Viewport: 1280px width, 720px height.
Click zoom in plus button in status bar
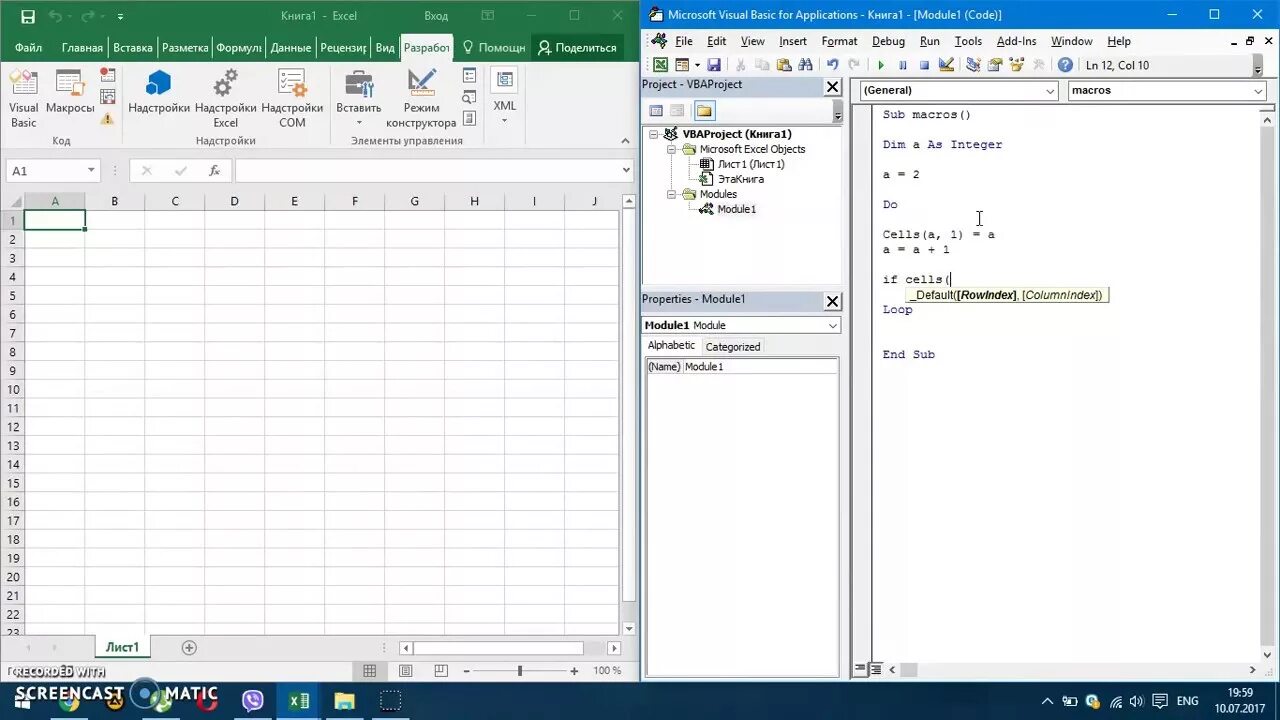tap(573, 671)
